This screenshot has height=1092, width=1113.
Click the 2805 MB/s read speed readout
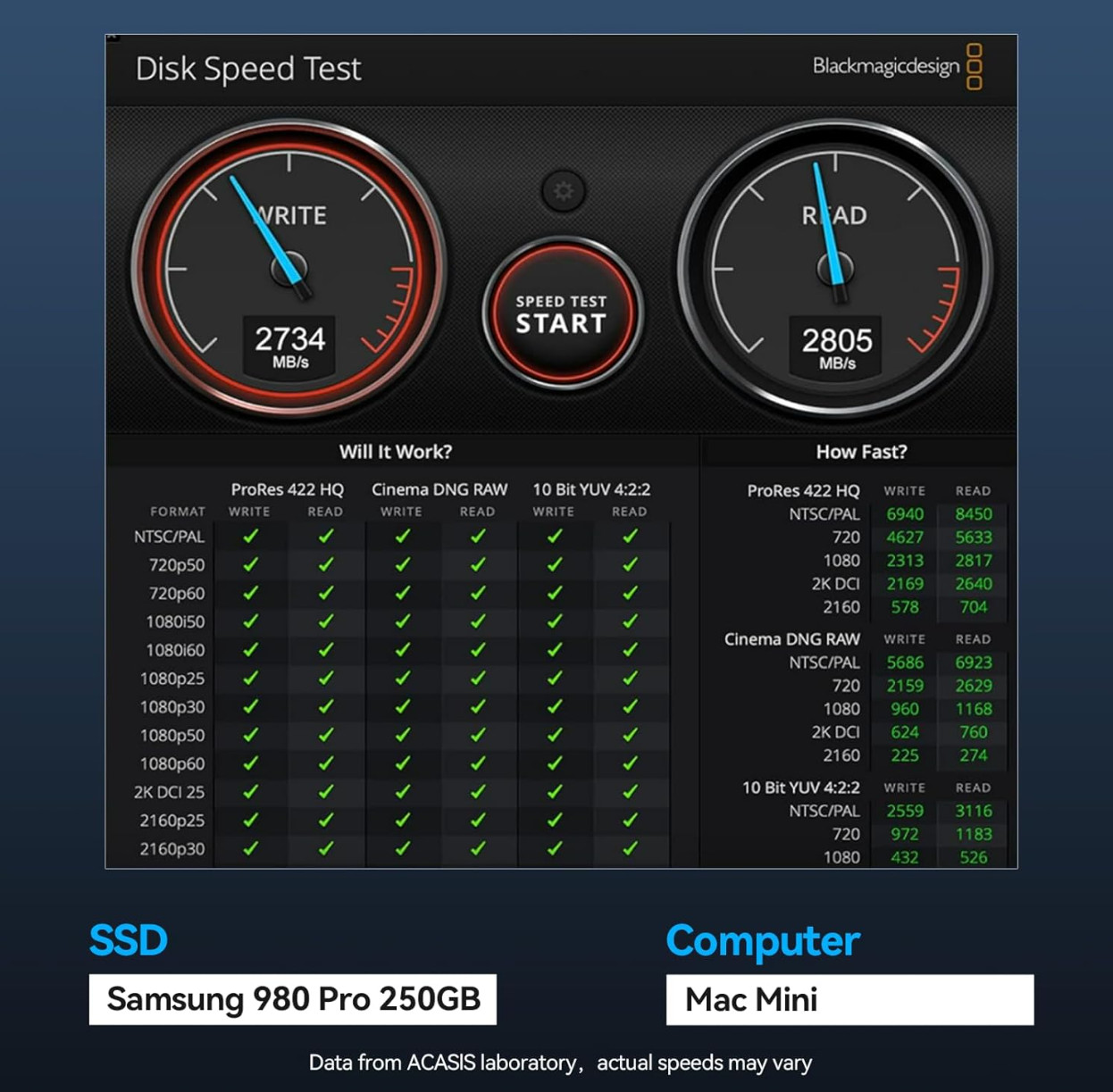(x=836, y=348)
